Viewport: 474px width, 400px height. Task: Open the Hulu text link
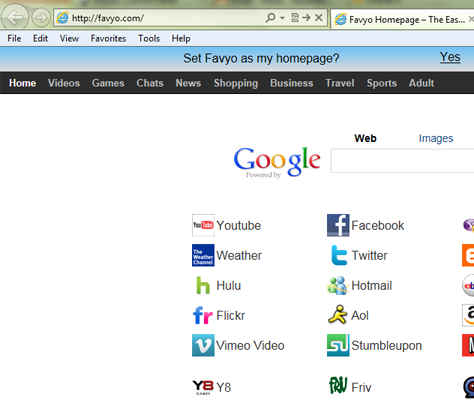(229, 286)
